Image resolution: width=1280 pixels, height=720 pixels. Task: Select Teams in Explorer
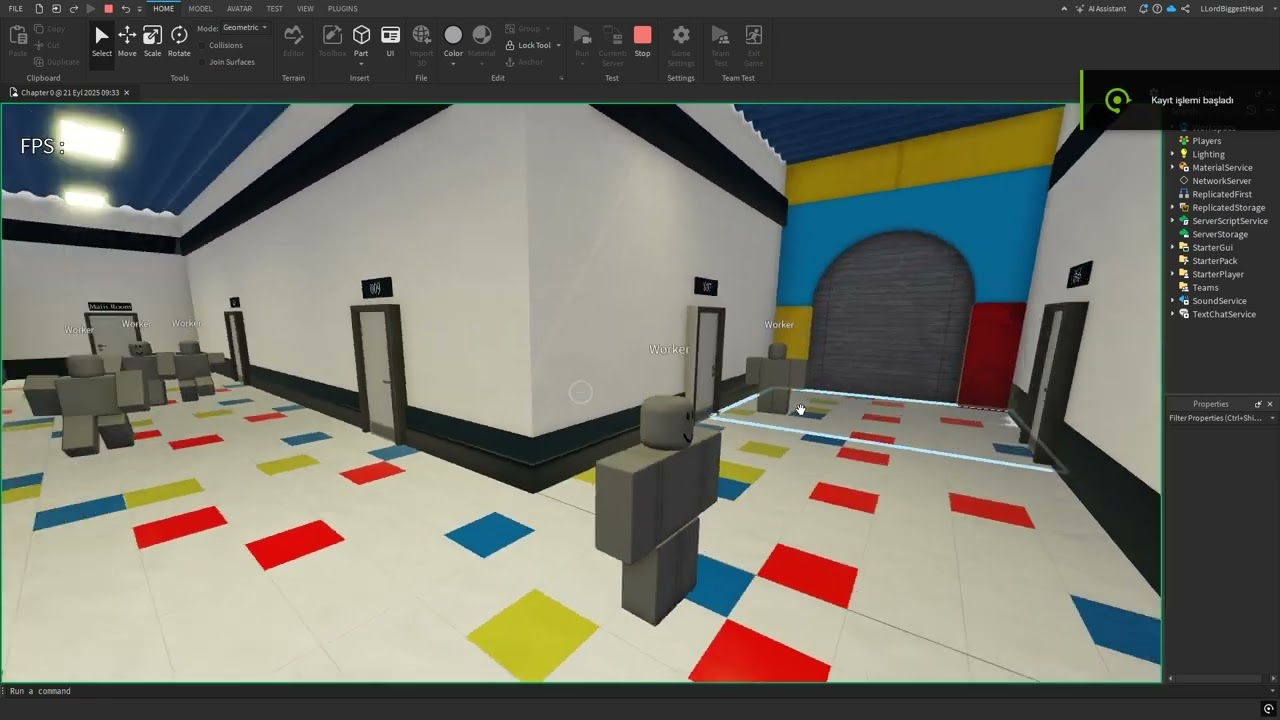coord(1204,287)
